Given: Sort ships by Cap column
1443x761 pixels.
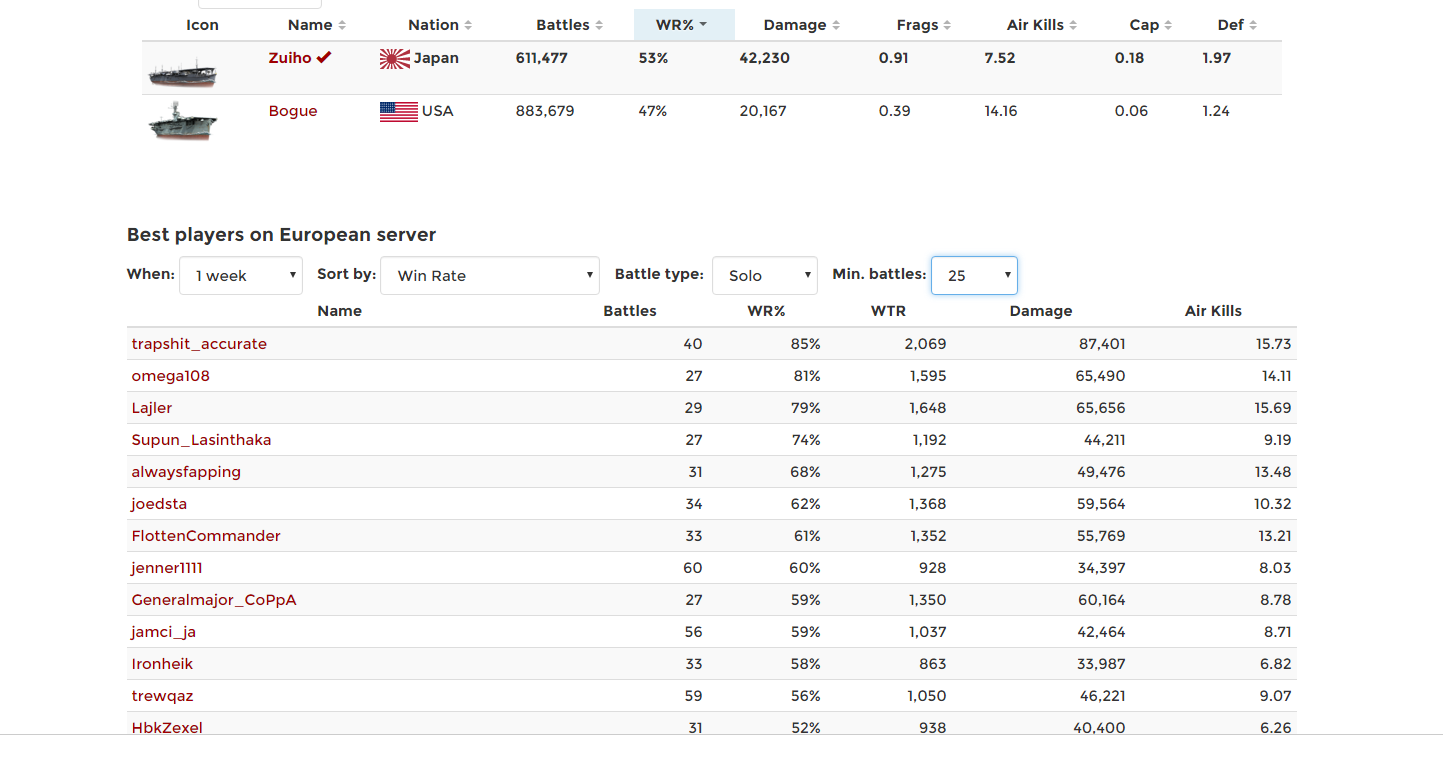Looking at the screenshot, I should (1151, 25).
